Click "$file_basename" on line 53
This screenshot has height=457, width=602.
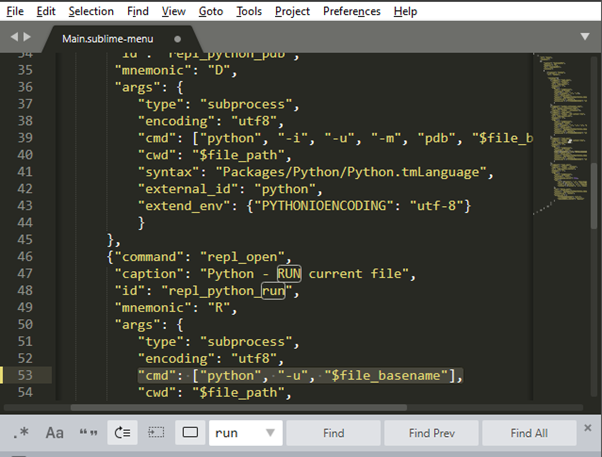coord(386,375)
